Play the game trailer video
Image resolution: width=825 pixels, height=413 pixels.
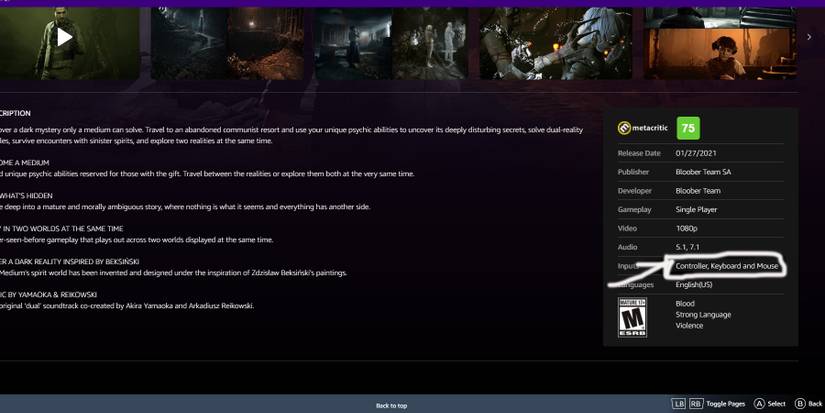tap(64, 38)
